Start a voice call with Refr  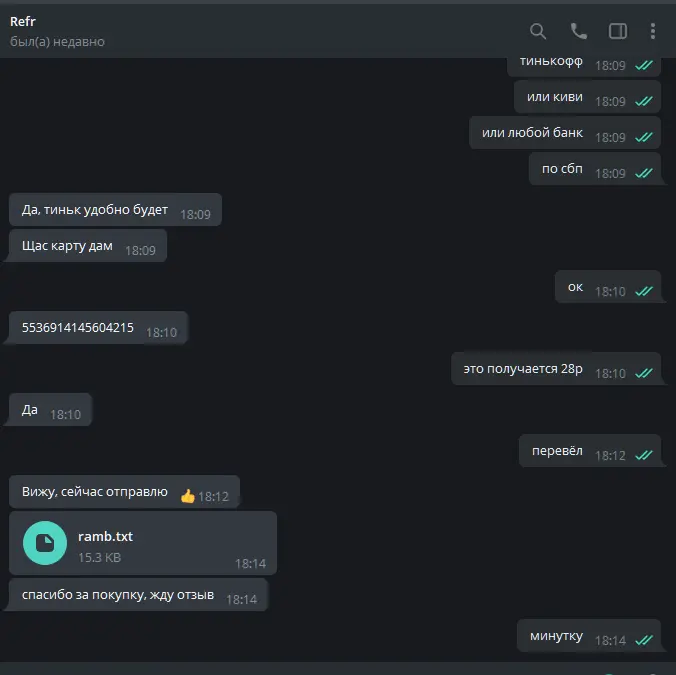[x=578, y=31]
